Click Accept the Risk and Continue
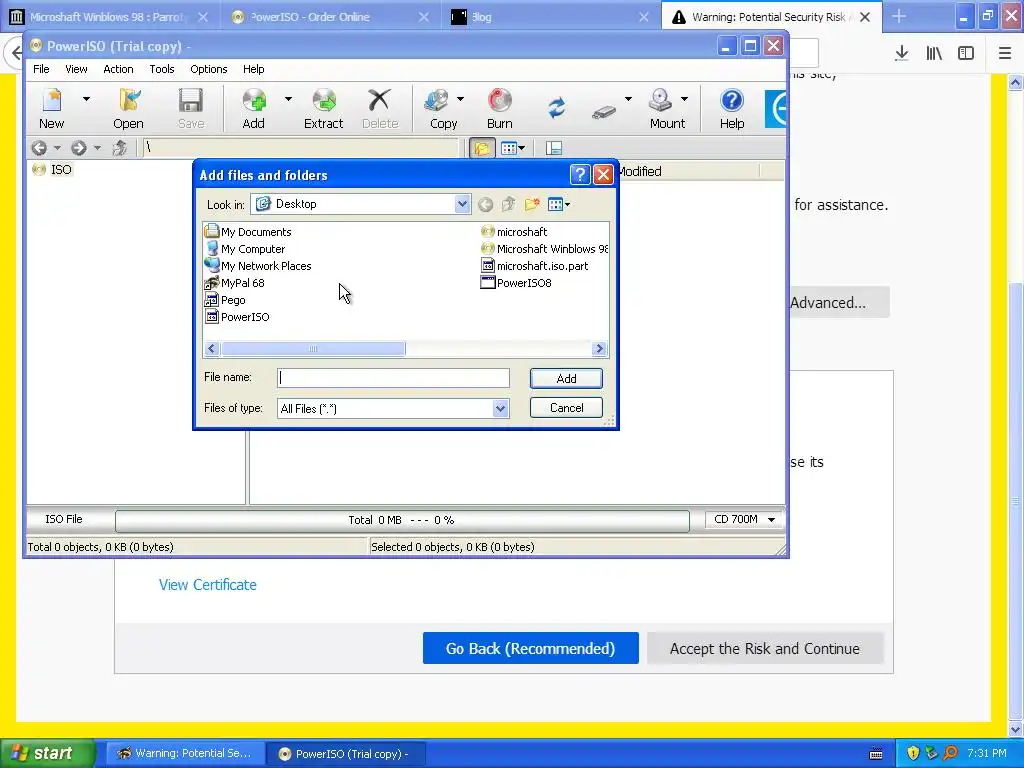This screenshot has width=1024, height=768. click(765, 648)
